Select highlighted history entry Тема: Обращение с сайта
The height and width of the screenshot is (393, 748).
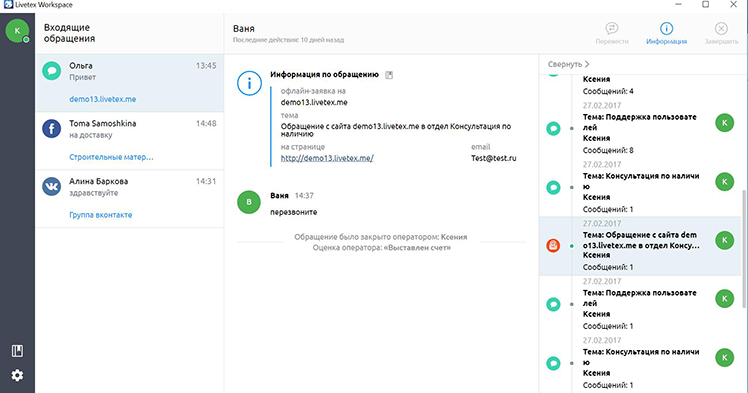[640, 246]
